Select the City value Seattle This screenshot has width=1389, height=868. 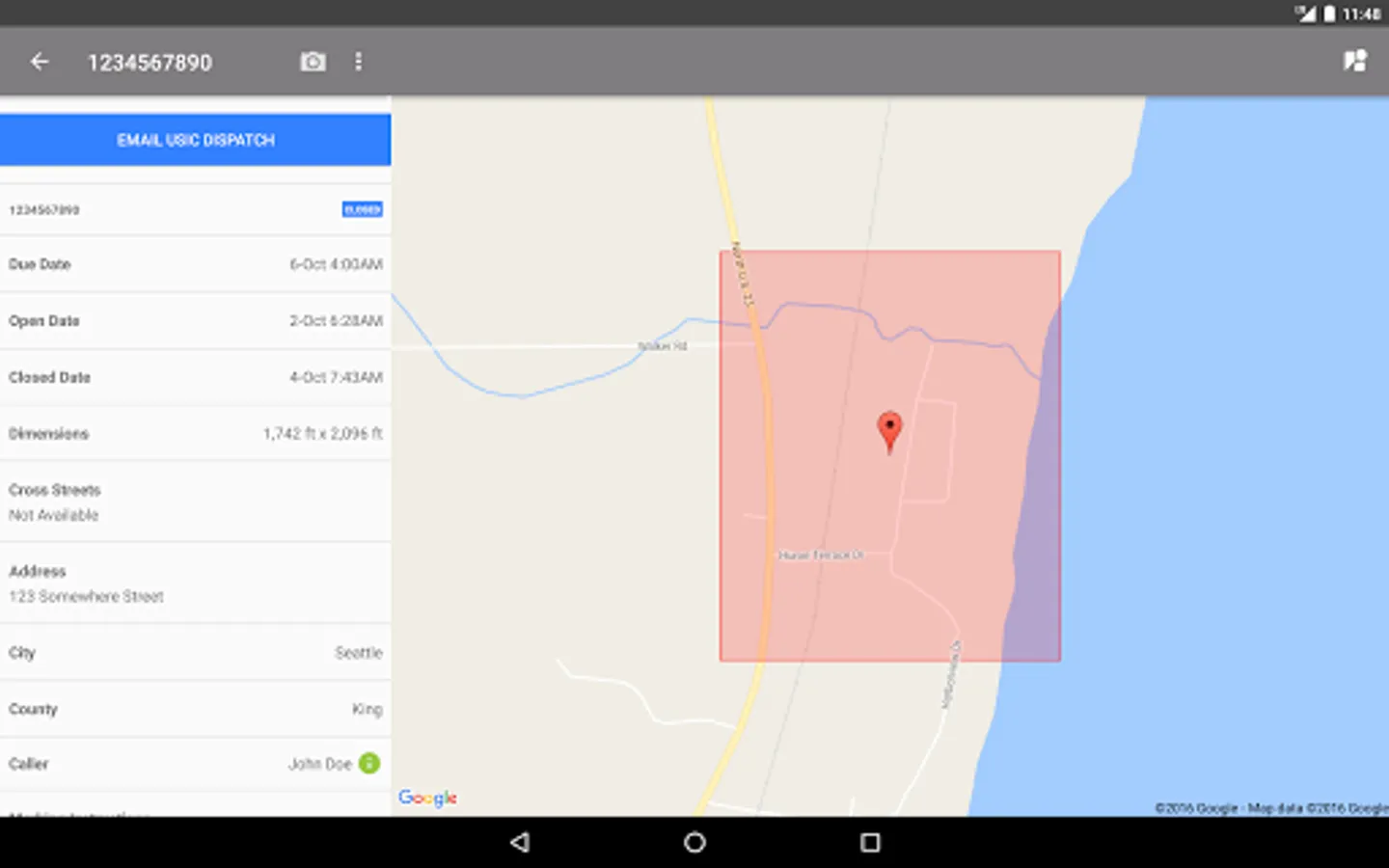point(359,653)
